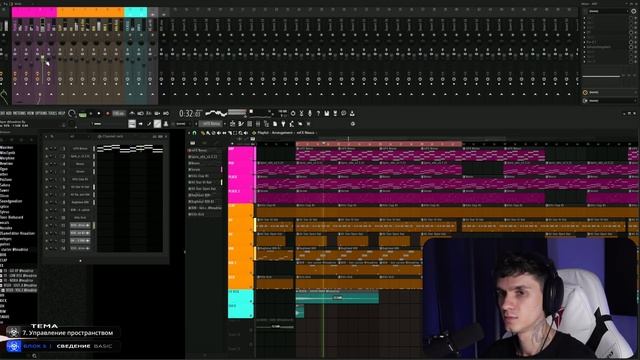Click the View channel rack toolbar icon

[250, 124]
